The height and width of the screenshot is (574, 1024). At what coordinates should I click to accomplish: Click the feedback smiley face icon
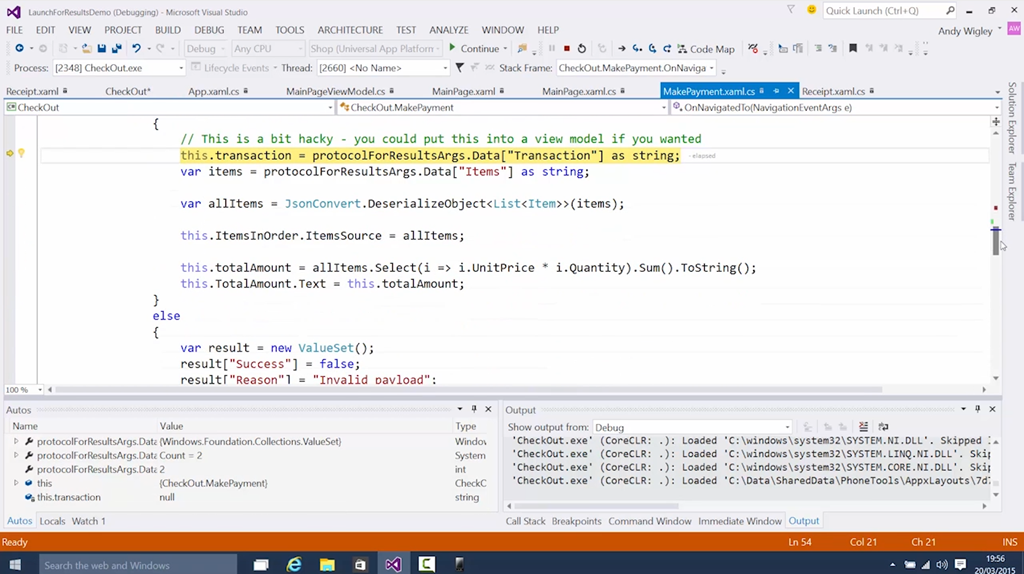pyautogui.click(x=811, y=10)
